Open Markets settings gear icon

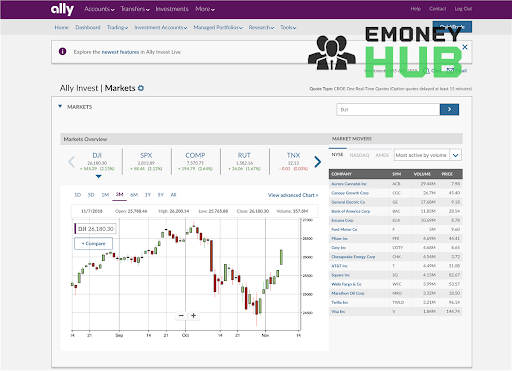pyautogui.click(x=141, y=88)
